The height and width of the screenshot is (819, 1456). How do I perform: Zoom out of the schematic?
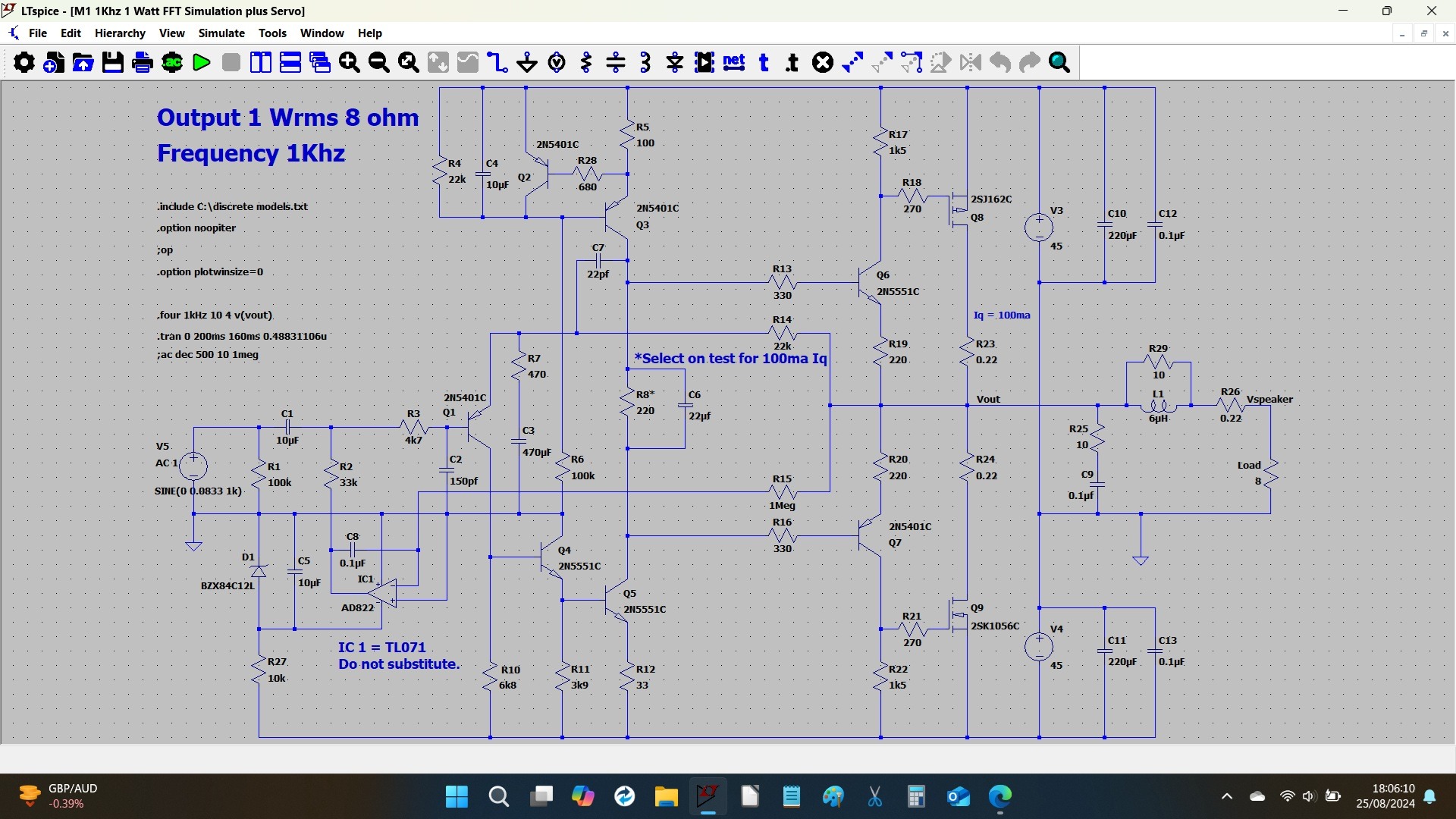click(x=378, y=62)
